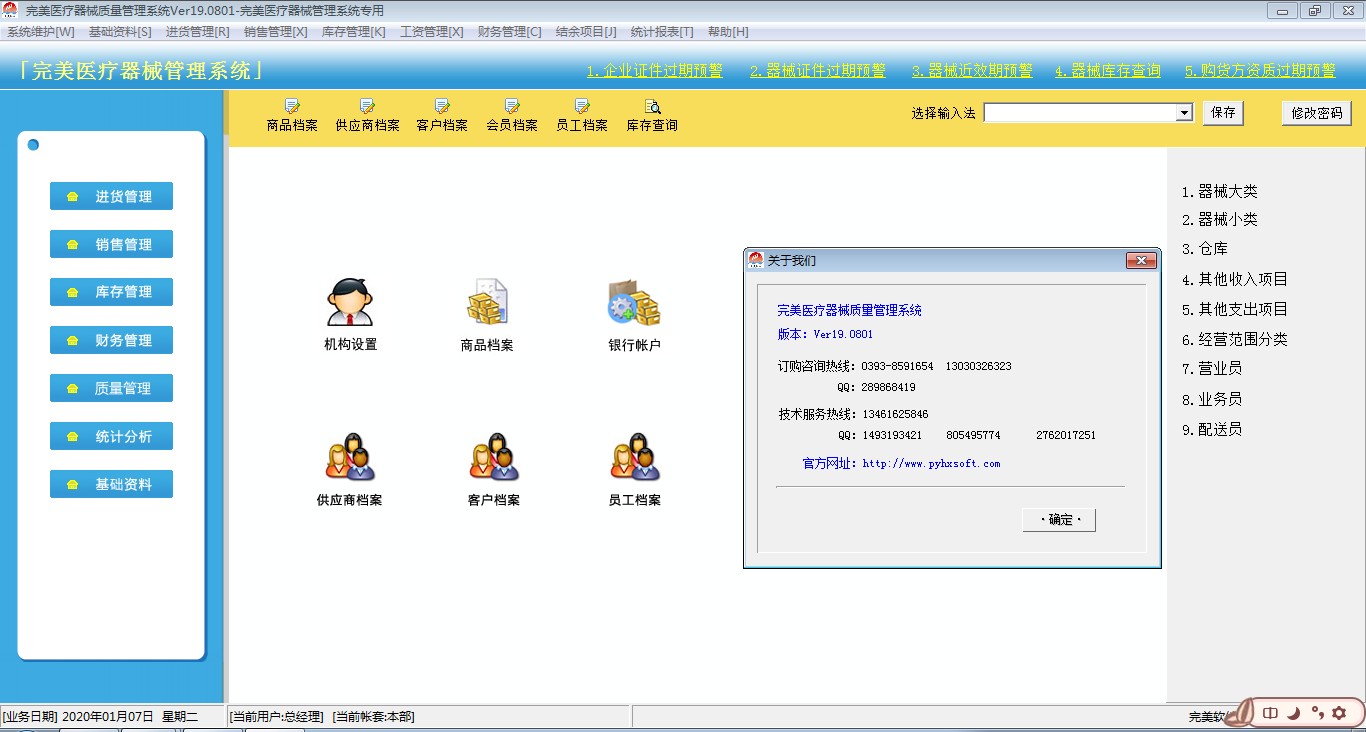This screenshot has width=1366, height=732.
Task: Open the 统计报表[T] menu
Action: pyautogui.click(x=661, y=31)
